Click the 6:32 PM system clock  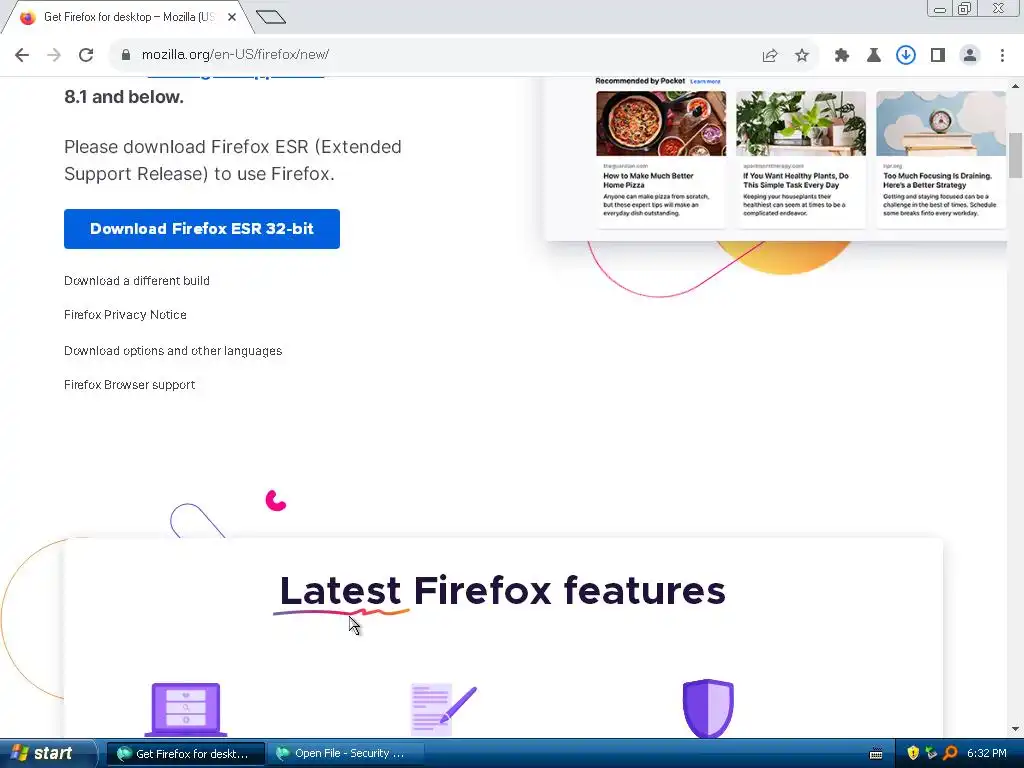pos(987,754)
